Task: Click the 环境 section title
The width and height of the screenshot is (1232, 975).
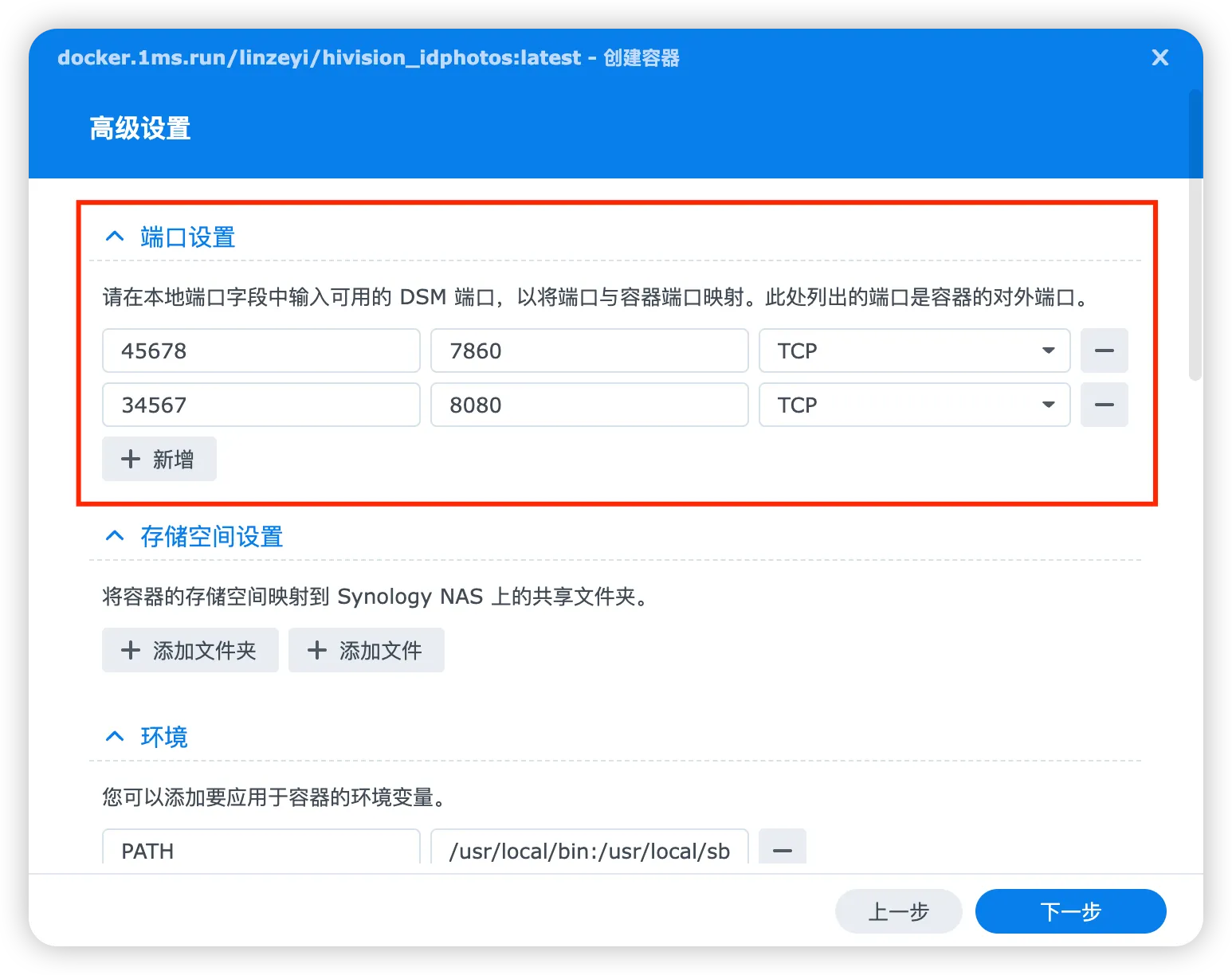Action: click(x=164, y=738)
